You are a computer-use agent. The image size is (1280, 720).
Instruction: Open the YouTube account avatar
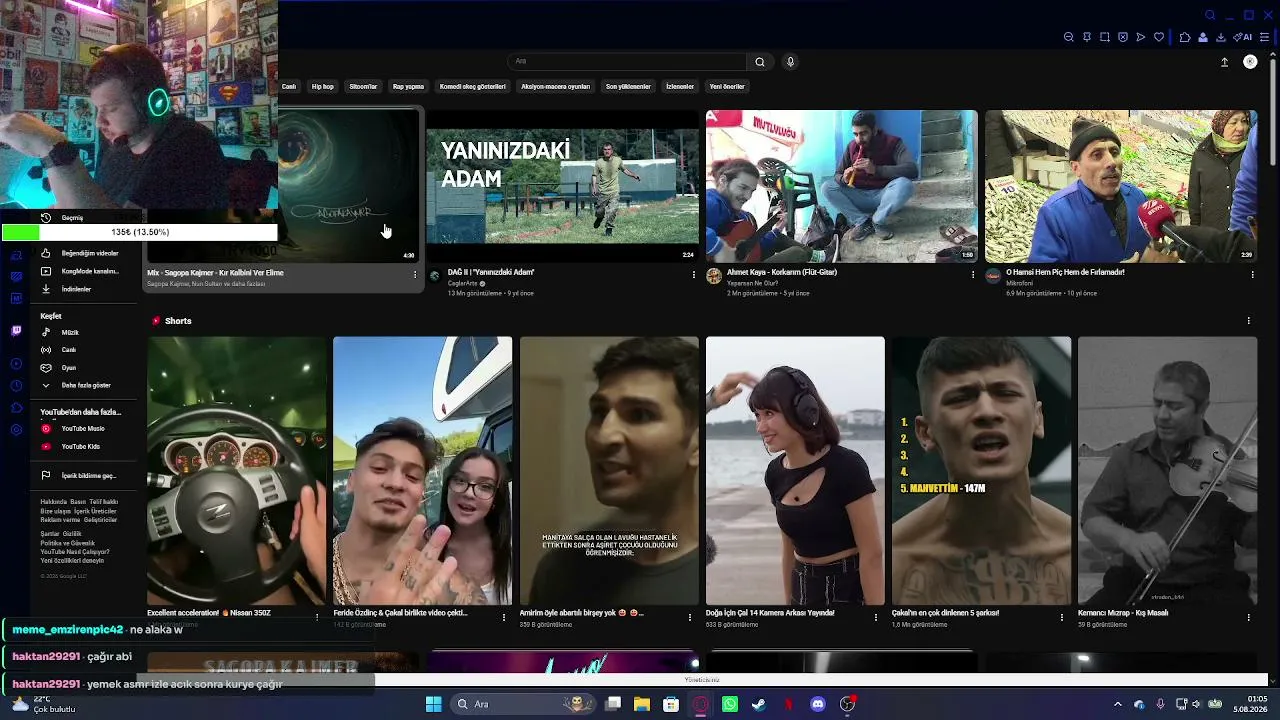[x=1250, y=62]
